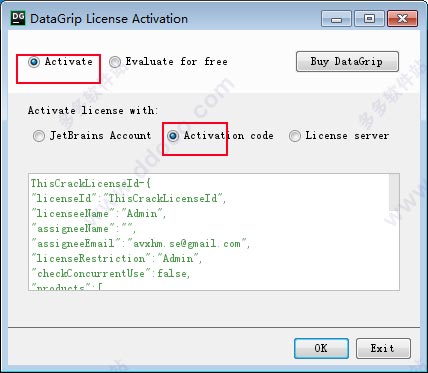Click the "licenseeName":"Admin" line

point(99,213)
